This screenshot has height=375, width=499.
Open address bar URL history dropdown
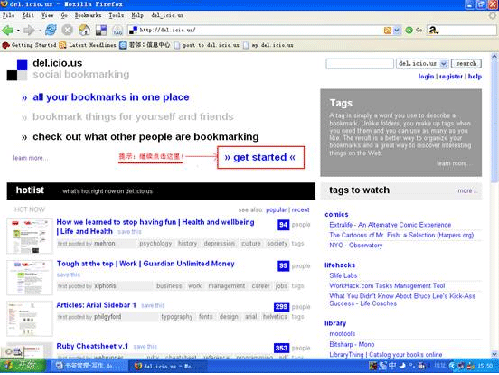coord(397,30)
